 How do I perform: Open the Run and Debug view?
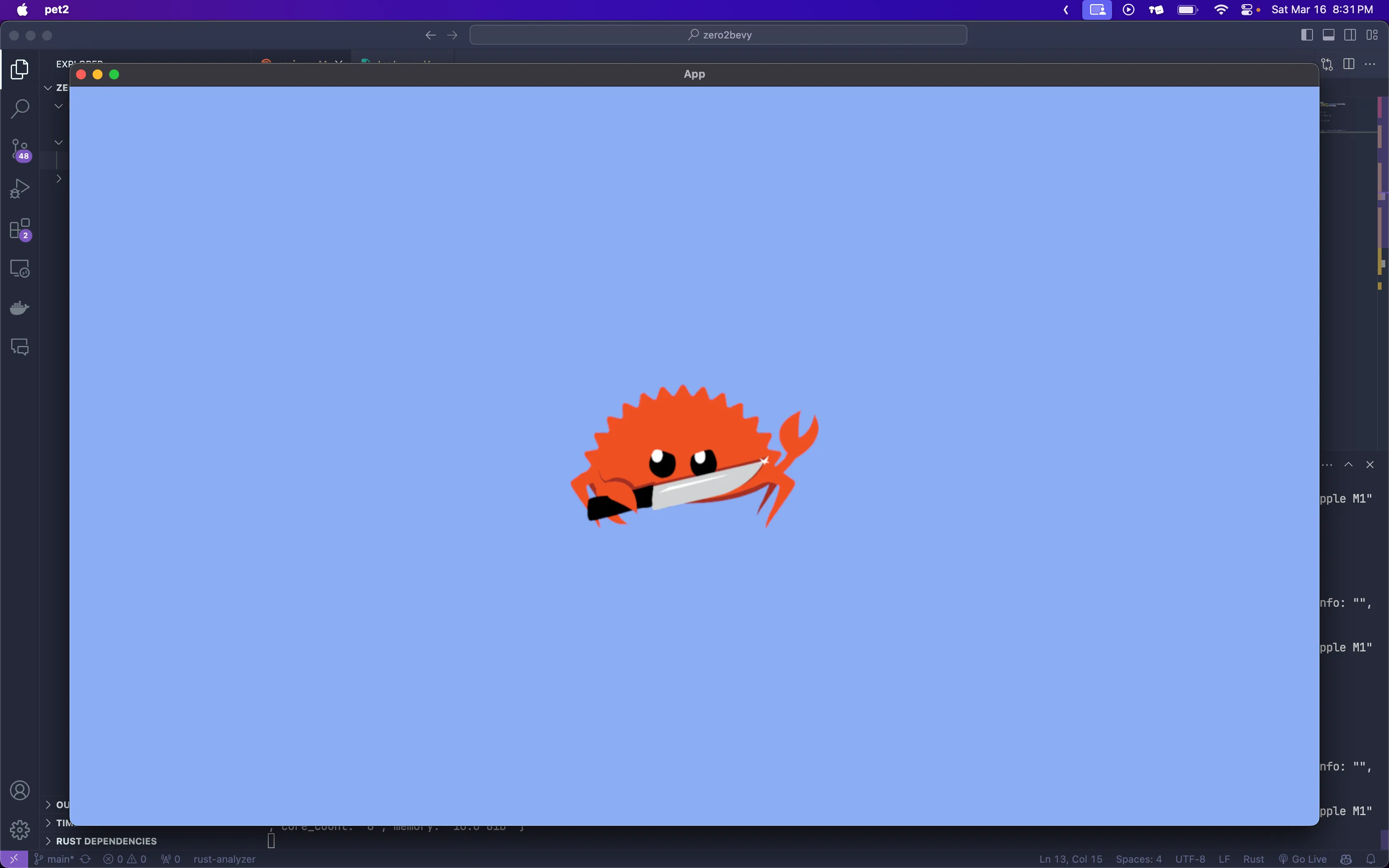19,189
